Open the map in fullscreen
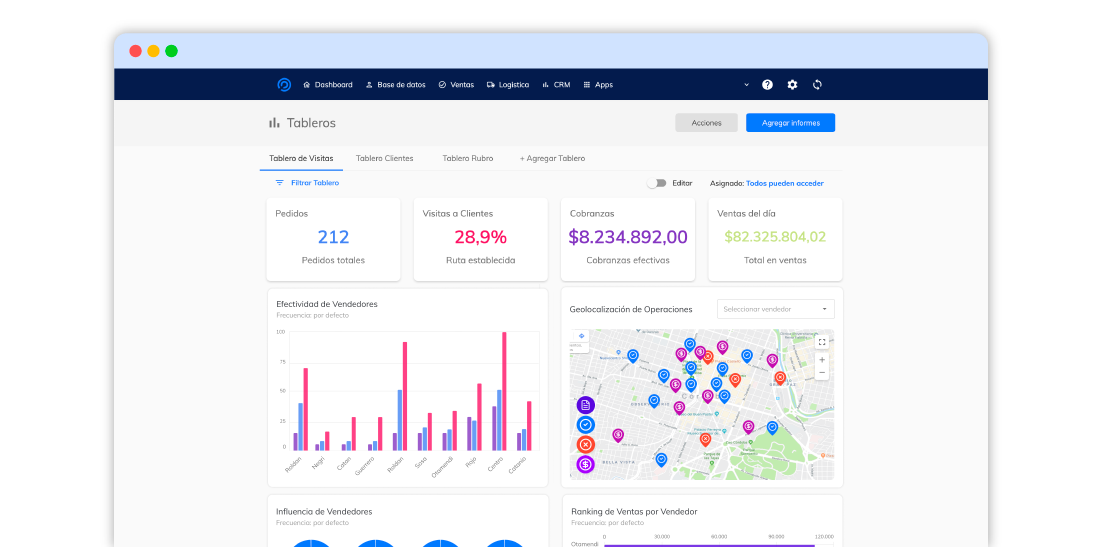Image resolution: width=1100 pixels, height=547 pixels. click(822, 342)
